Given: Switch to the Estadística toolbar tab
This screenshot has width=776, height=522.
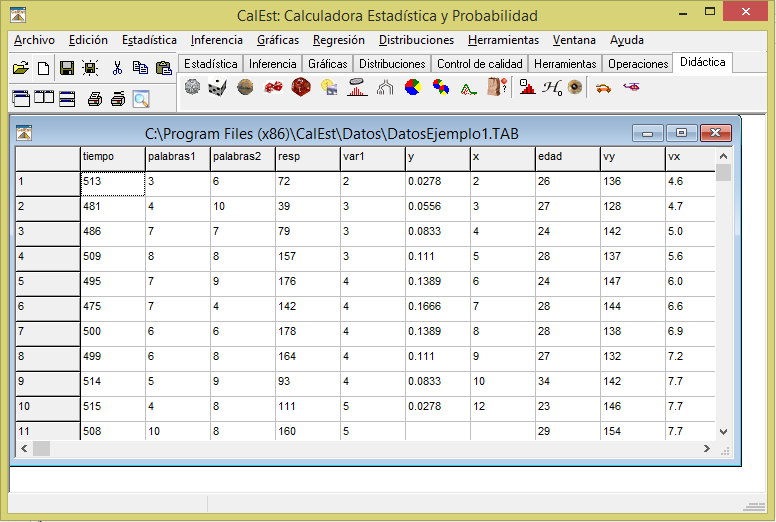Looking at the screenshot, I should [x=210, y=64].
